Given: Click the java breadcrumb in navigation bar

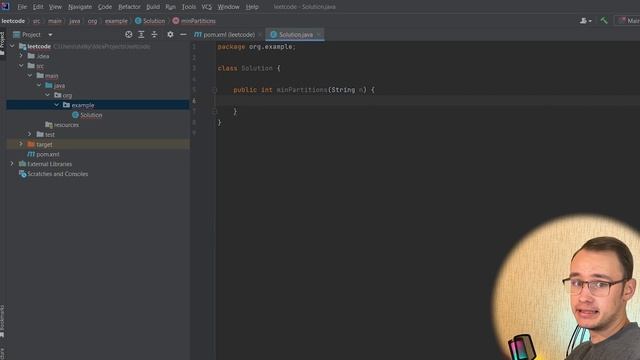Looking at the screenshot, I should click(x=74, y=21).
